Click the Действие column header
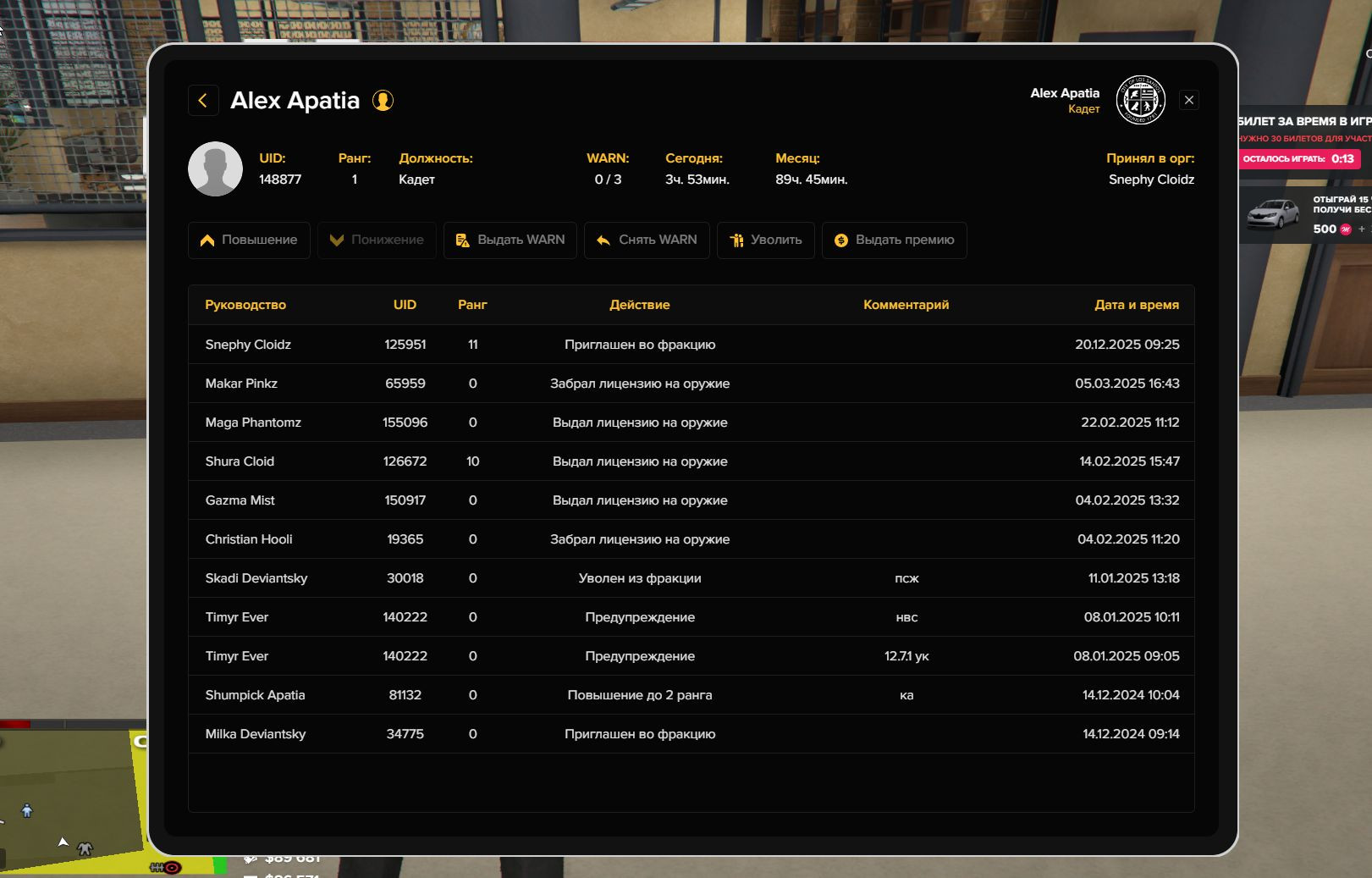1372x878 pixels. pos(640,305)
